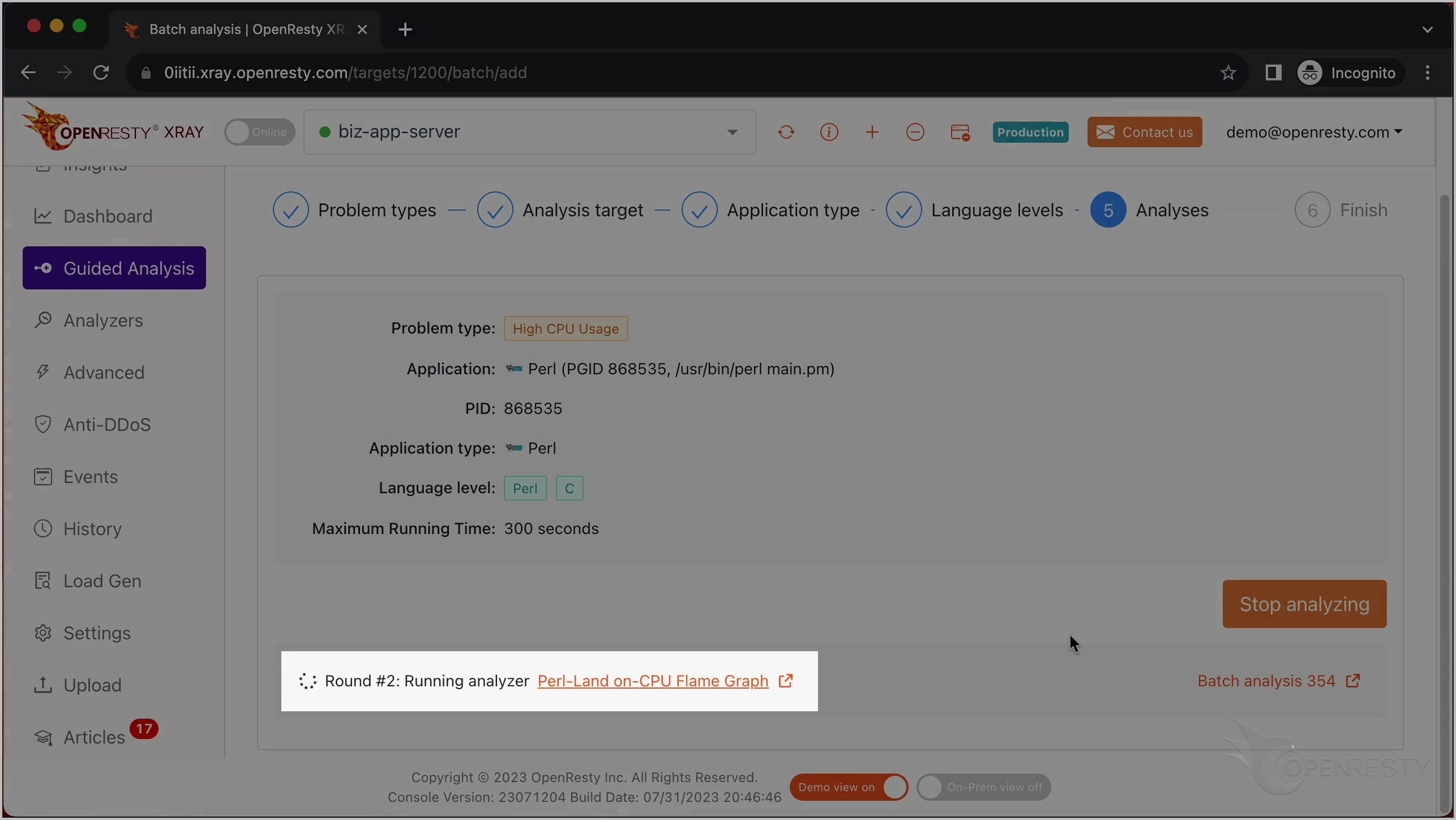Open the Batch analysis 354 link
Image resolution: width=1456 pixels, height=820 pixels.
click(x=1266, y=681)
